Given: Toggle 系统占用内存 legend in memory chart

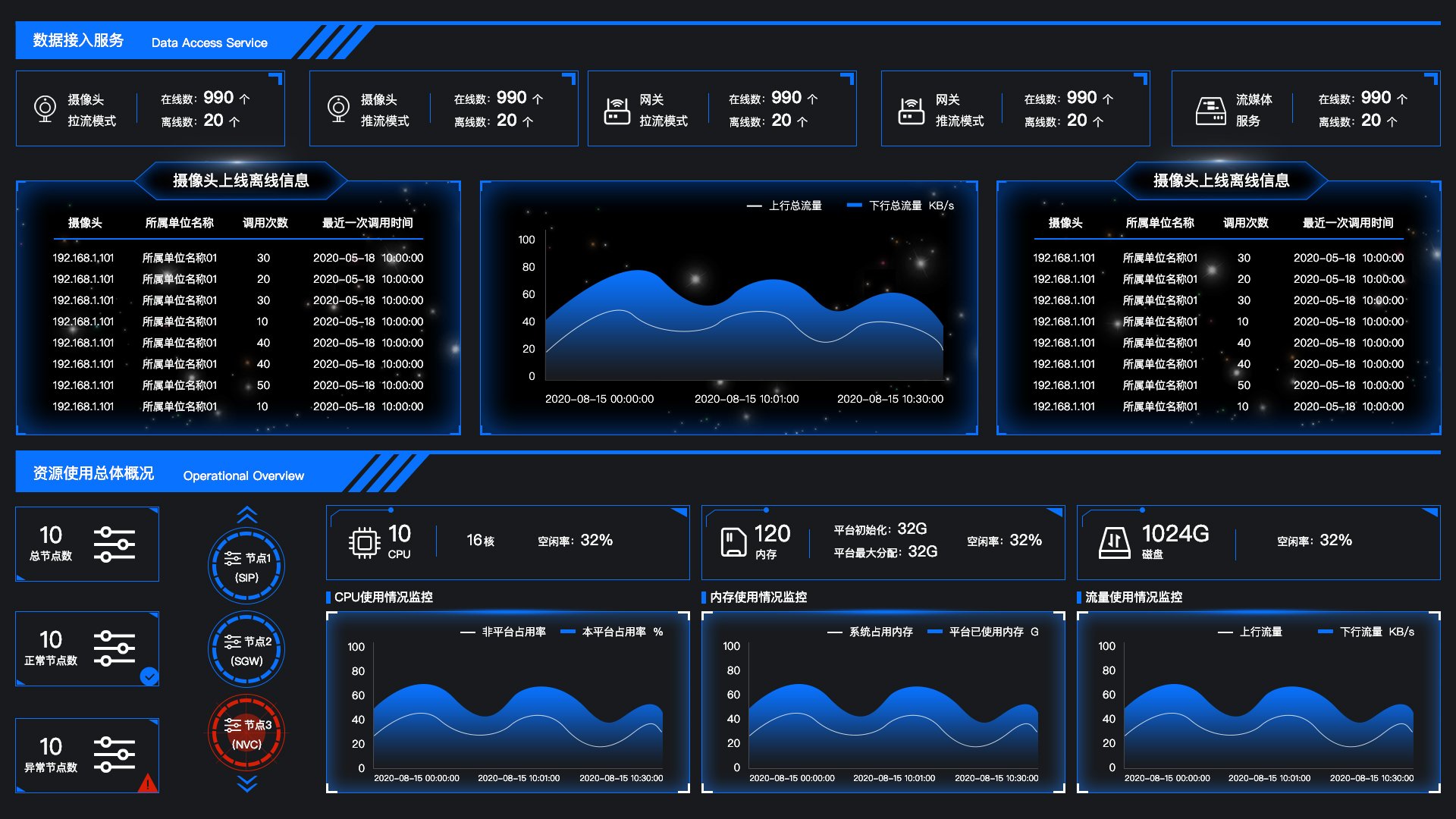Looking at the screenshot, I should click(871, 632).
